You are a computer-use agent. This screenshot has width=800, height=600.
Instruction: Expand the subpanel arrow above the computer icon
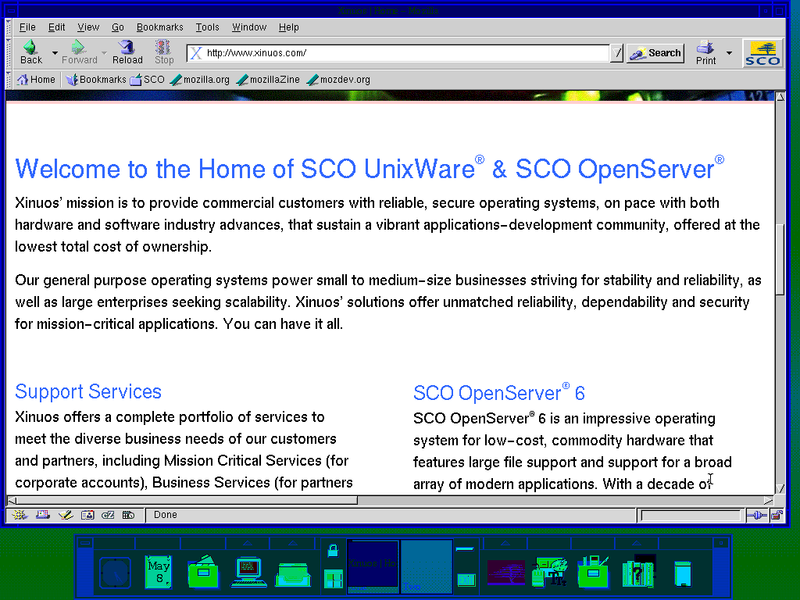[247, 543]
